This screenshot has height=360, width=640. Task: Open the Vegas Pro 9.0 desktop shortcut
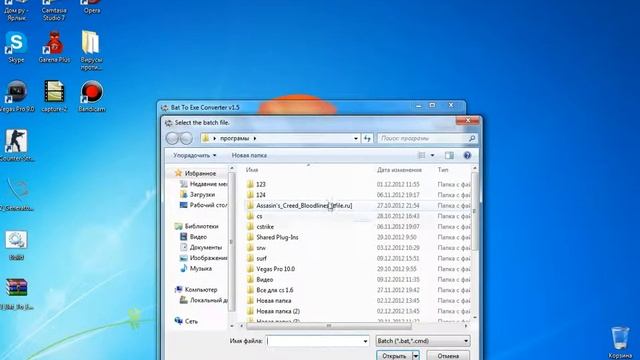pyautogui.click(x=17, y=96)
